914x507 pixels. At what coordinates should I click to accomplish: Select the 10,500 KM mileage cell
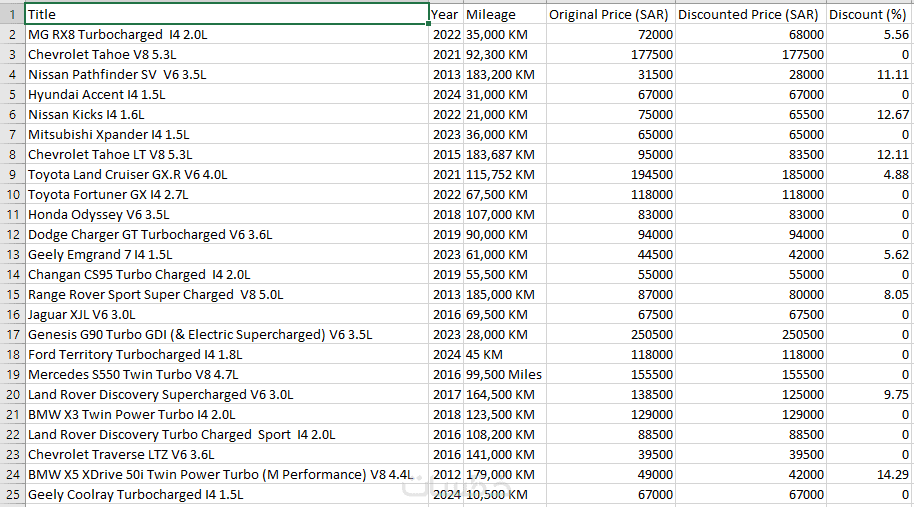(x=505, y=495)
